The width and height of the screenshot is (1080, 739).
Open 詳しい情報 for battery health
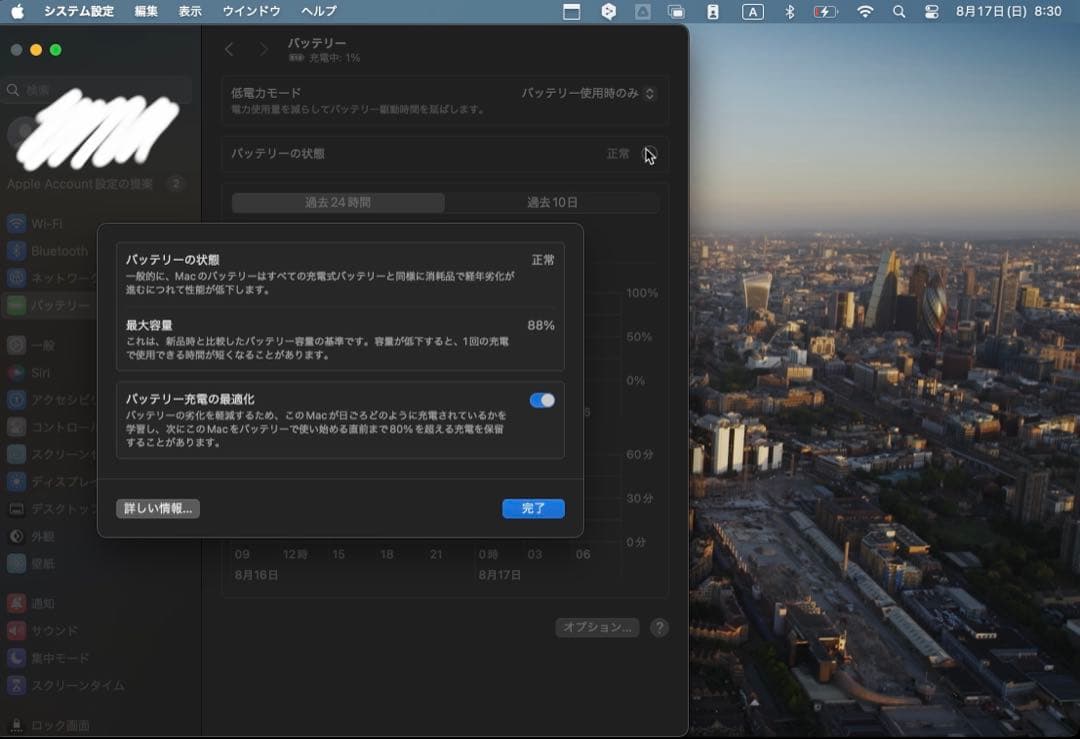coord(158,509)
